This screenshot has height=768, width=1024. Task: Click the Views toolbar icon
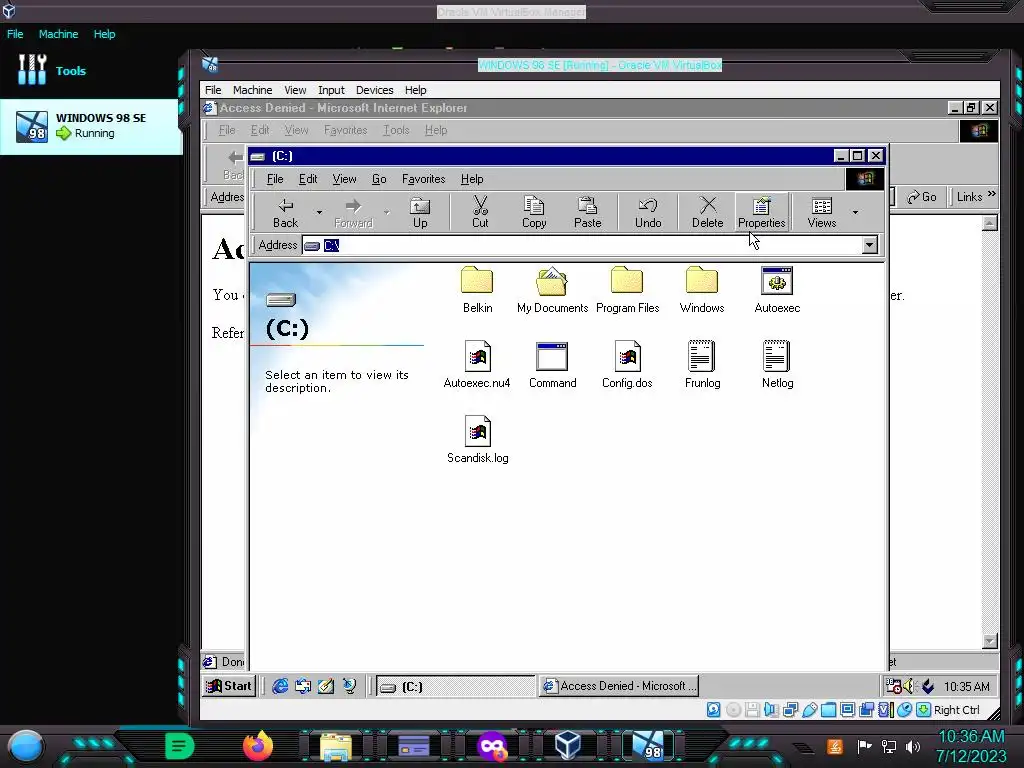click(x=822, y=212)
